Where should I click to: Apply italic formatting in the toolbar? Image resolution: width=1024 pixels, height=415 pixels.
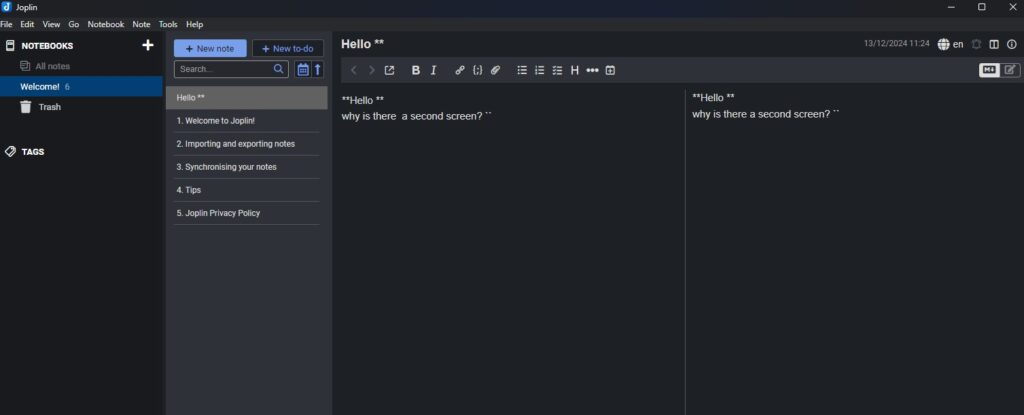[x=433, y=70]
